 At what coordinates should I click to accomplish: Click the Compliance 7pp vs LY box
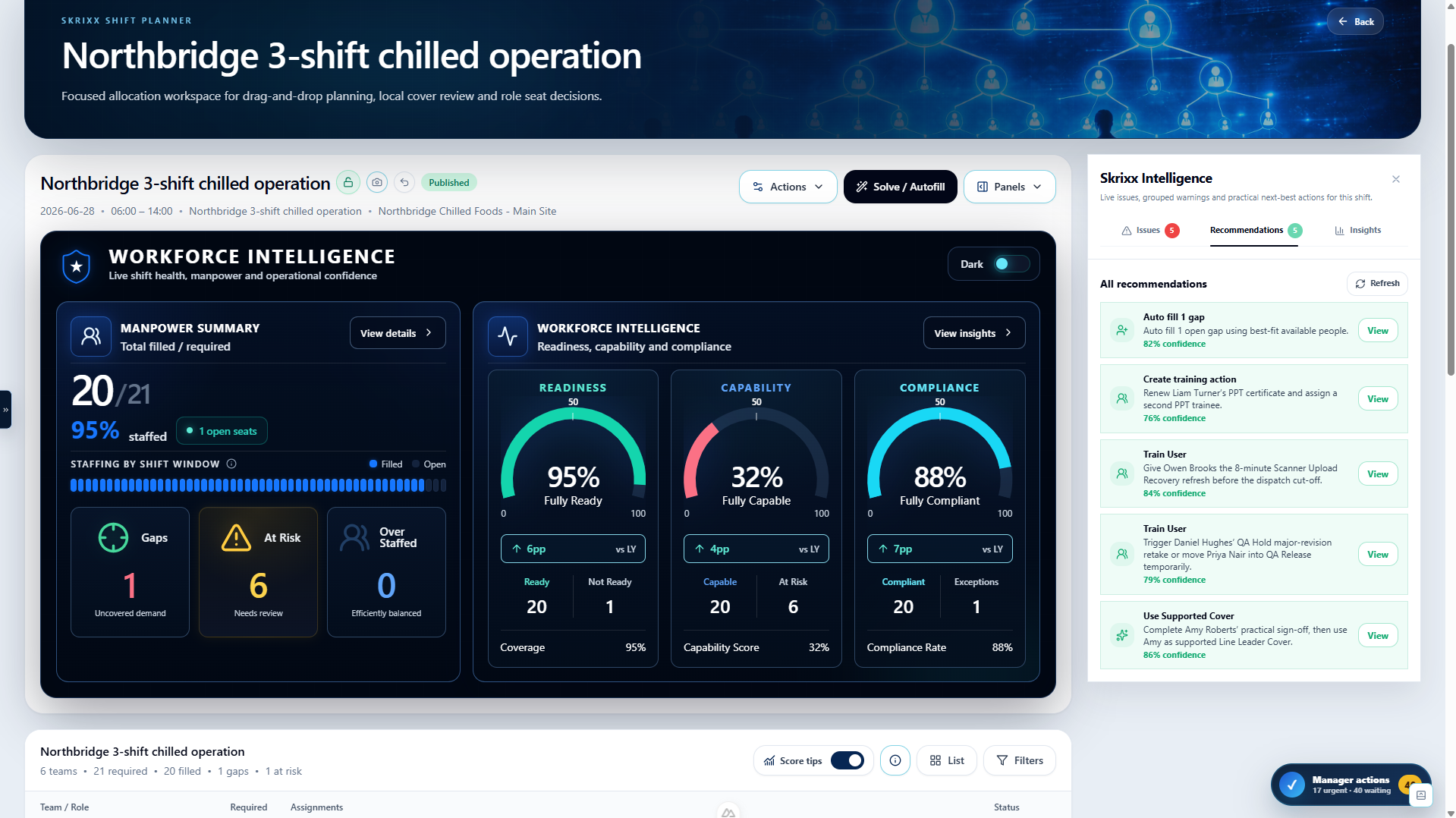[939, 549]
